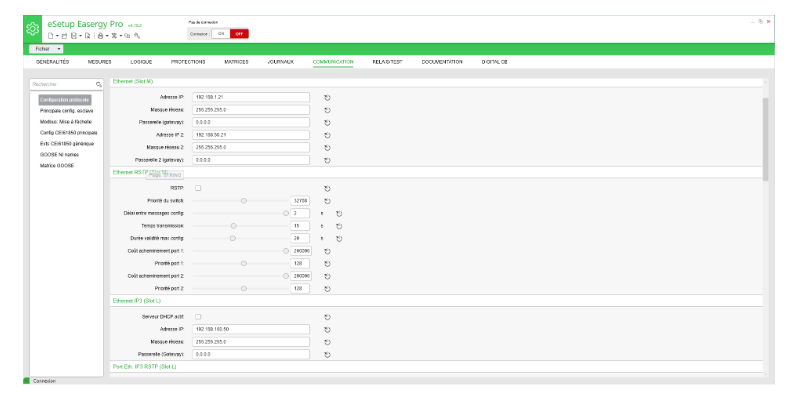Switch connection toggle to ON
The width and height of the screenshot is (796, 396).
221,34
